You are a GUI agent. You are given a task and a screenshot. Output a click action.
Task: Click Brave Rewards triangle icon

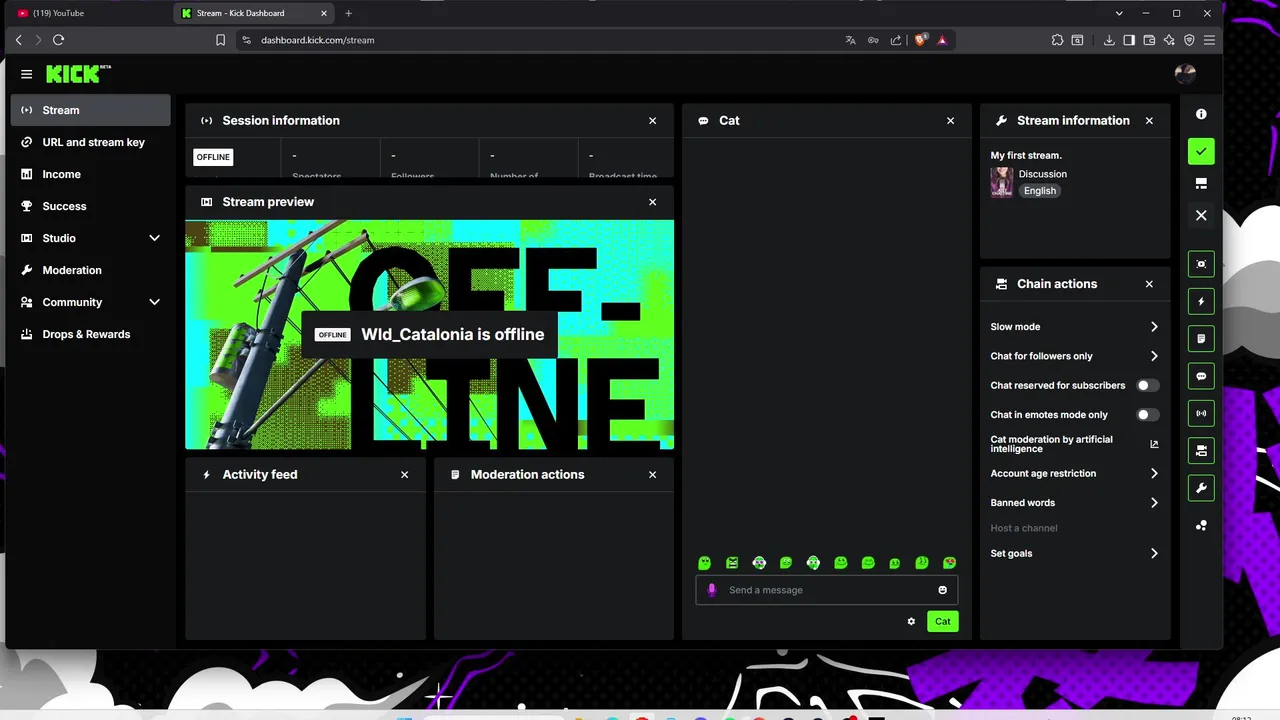click(942, 40)
